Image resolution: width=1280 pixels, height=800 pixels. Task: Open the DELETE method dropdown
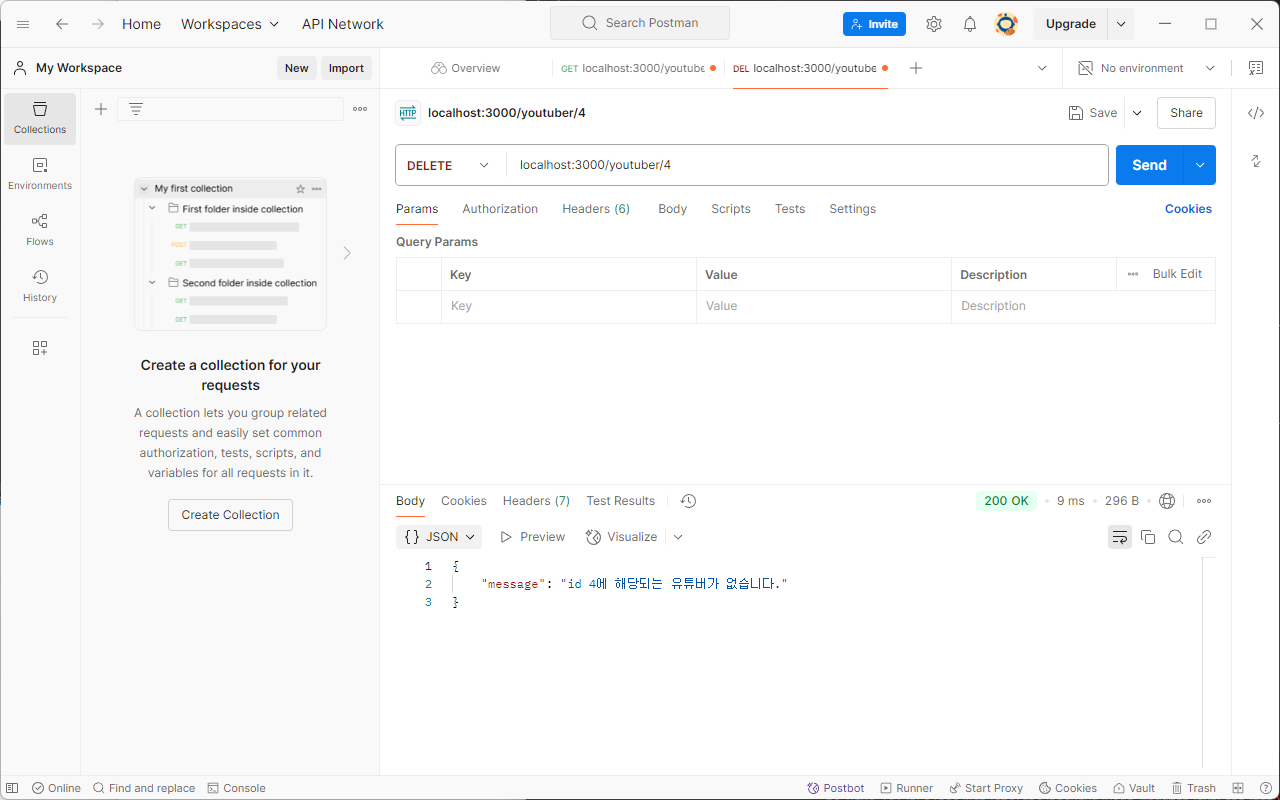(x=450, y=165)
